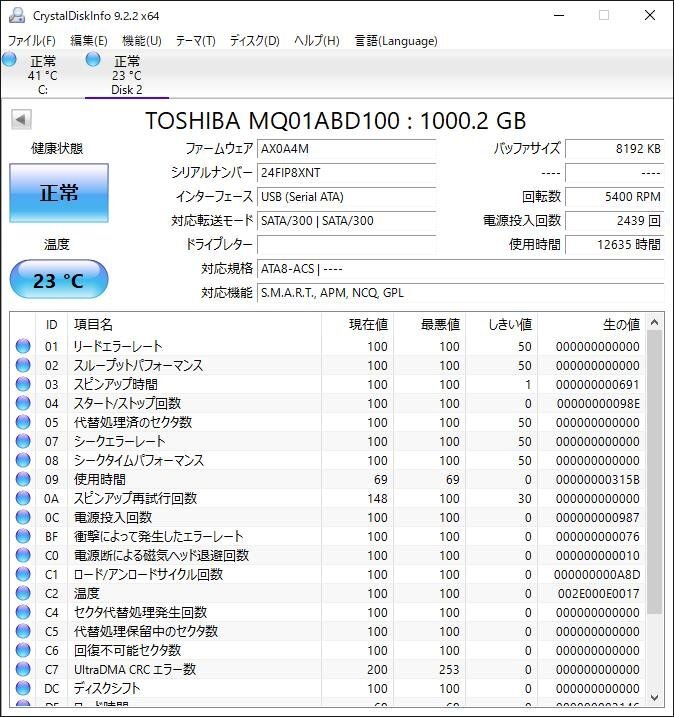The height and width of the screenshot is (717, 674).
Task: Click status orb for ID DC disk shift row
Action: click(23, 688)
